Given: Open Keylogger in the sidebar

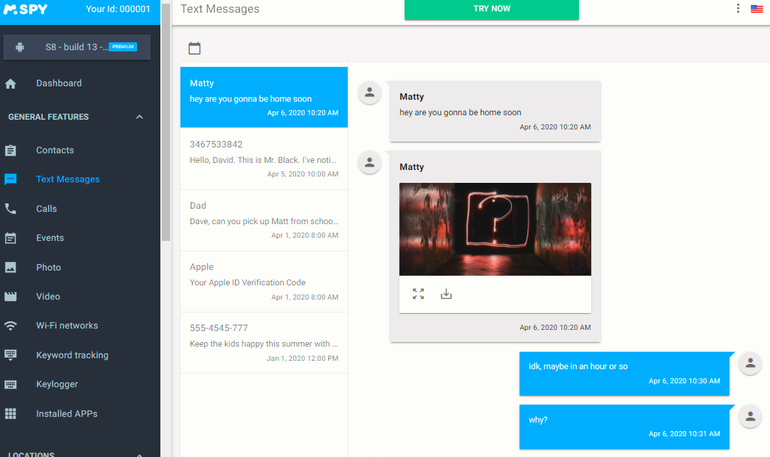Looking at the screenshot, I should pos(57,384).
